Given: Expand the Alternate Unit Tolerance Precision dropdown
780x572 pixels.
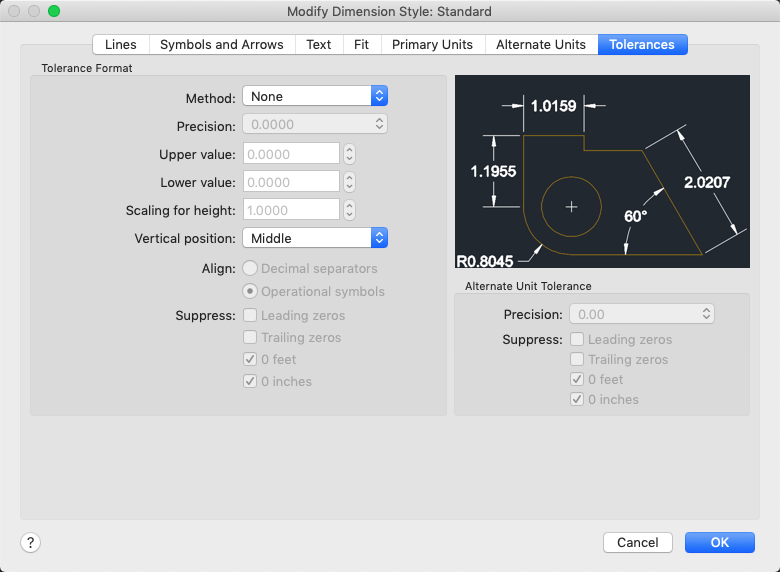Looking at the screenshot, I should point(641,314).
